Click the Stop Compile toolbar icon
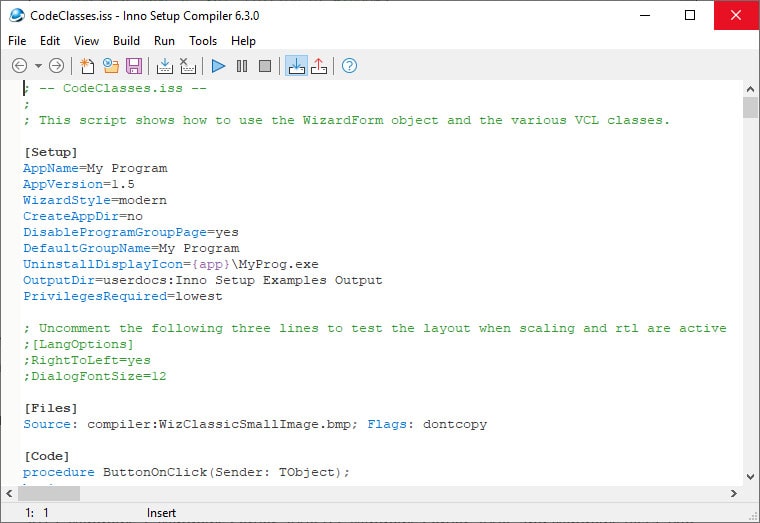Screen dimensions: 760x523 pos(188,65)
